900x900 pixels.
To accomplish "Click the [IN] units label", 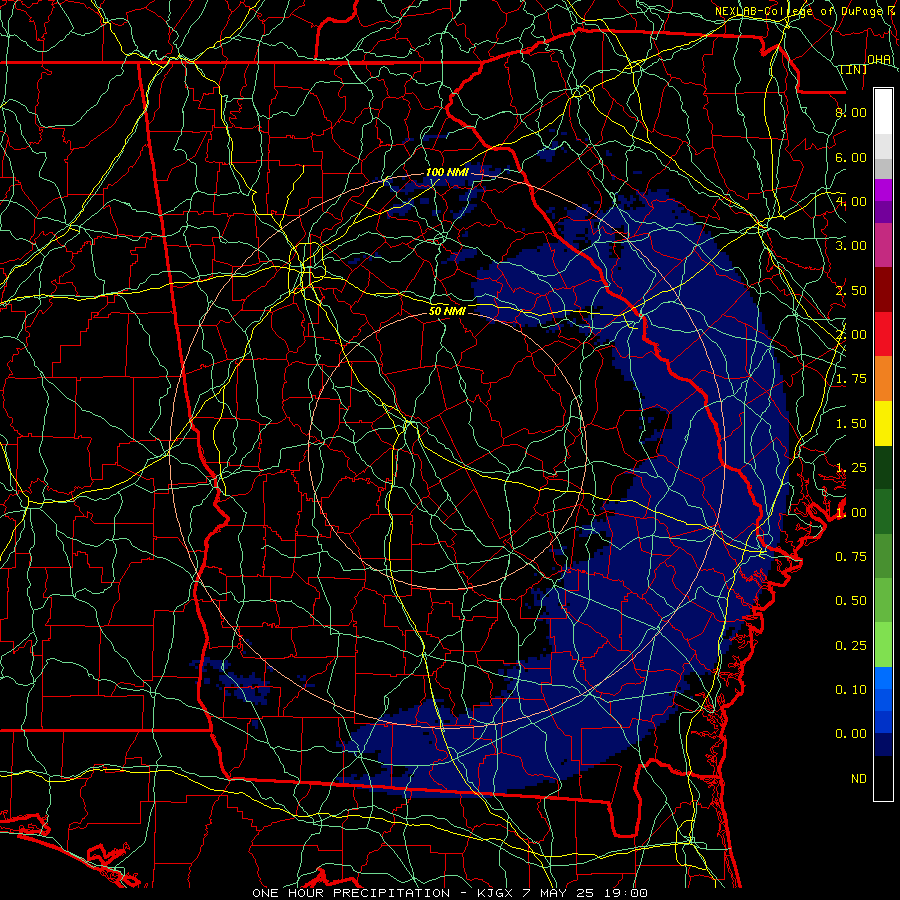I will [854, 69].
